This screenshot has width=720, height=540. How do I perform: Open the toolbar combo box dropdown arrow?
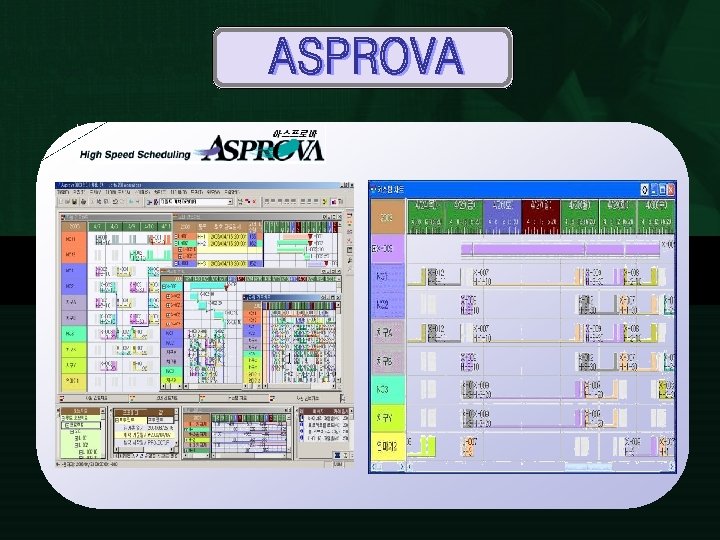230,202
